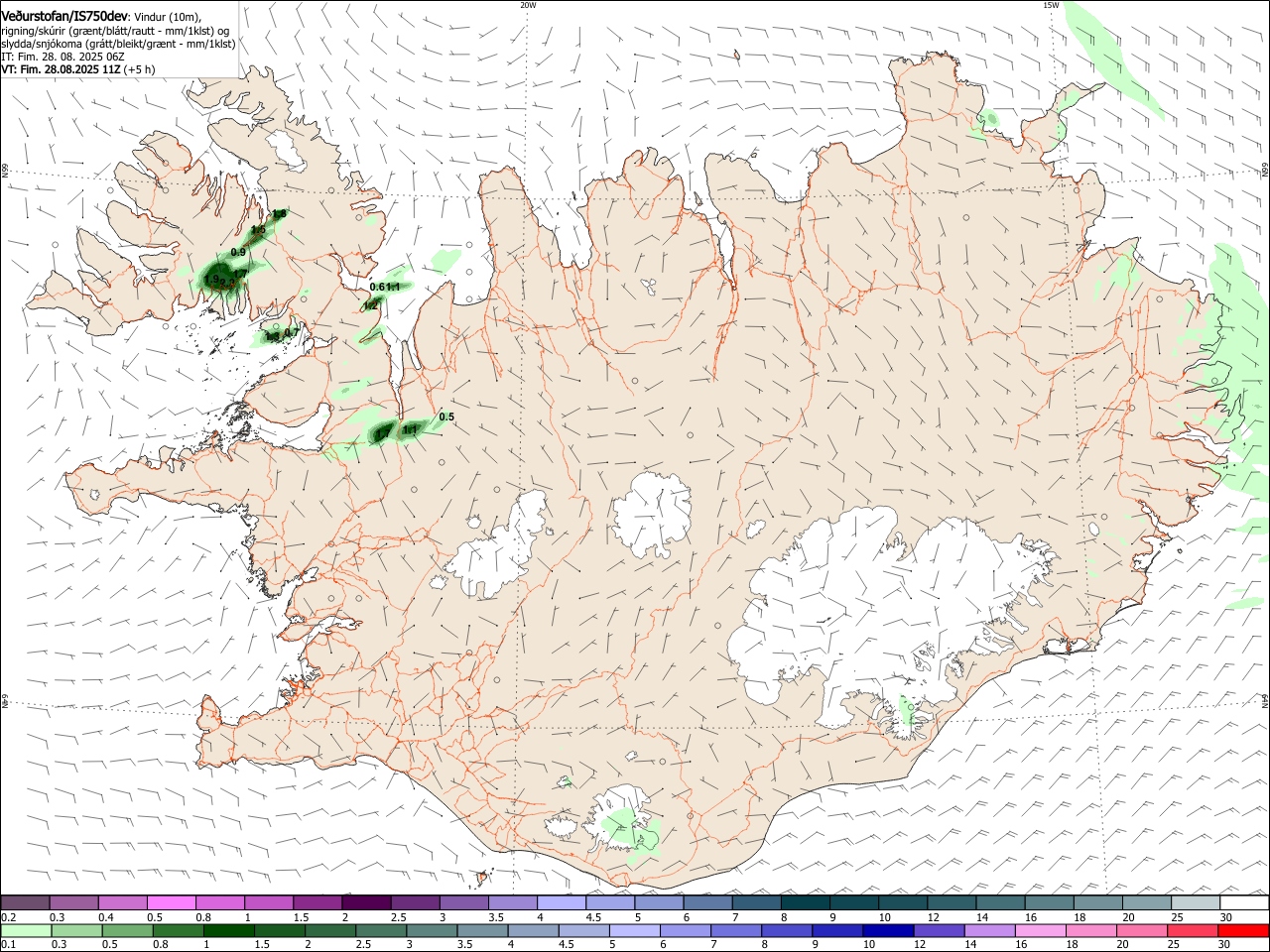
Task: Click the rain scale swatch above label 3.5
Action: click(482, 930)
